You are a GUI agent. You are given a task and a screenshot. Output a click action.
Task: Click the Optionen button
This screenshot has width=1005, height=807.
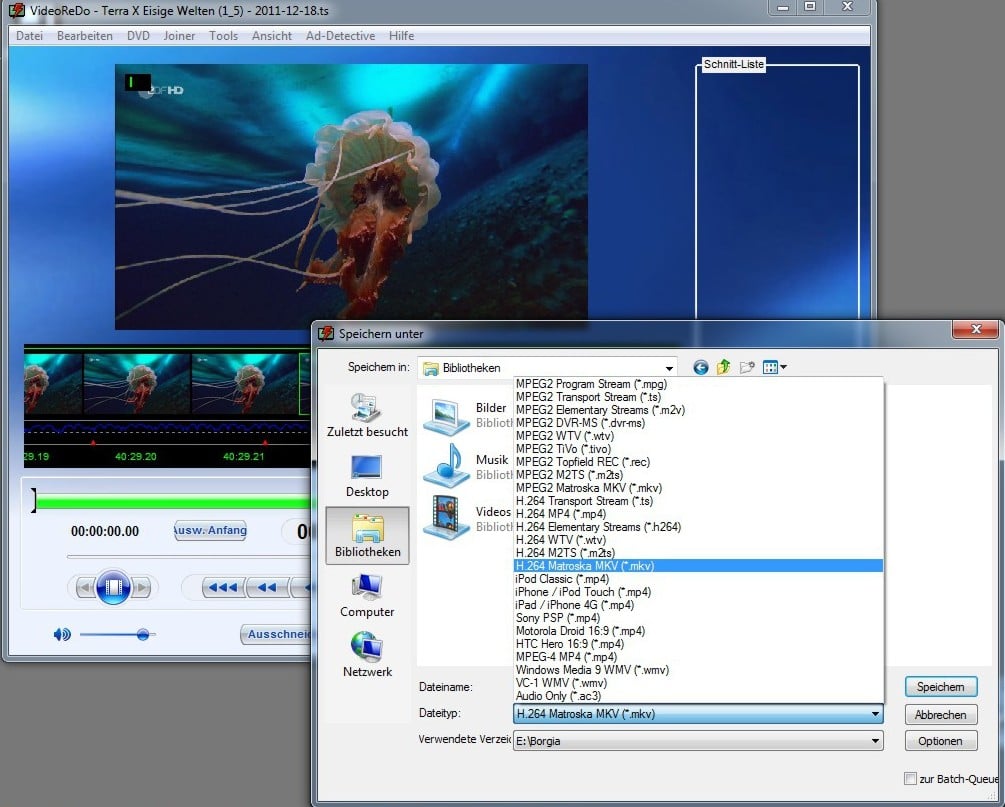point(940,741)
